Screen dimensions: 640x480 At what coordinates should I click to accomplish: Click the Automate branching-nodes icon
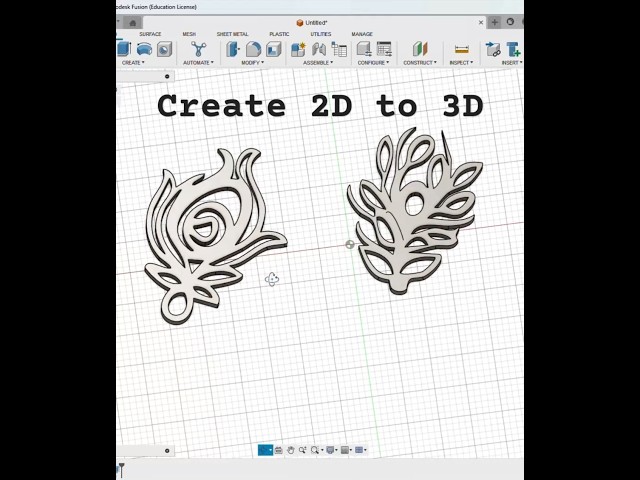click(x=198, y=49)
